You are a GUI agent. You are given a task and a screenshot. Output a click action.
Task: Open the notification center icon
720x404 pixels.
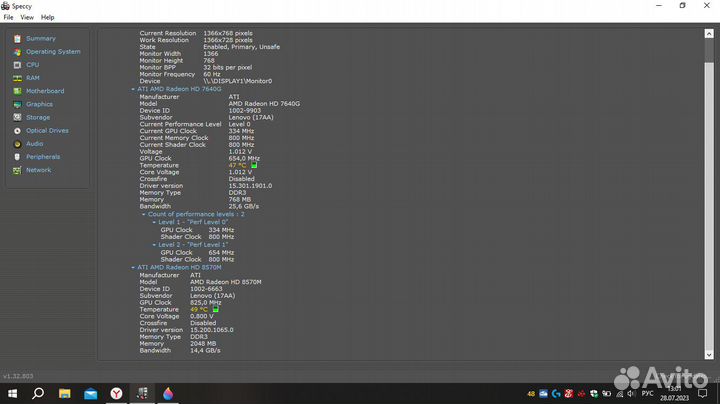[703, 393]
